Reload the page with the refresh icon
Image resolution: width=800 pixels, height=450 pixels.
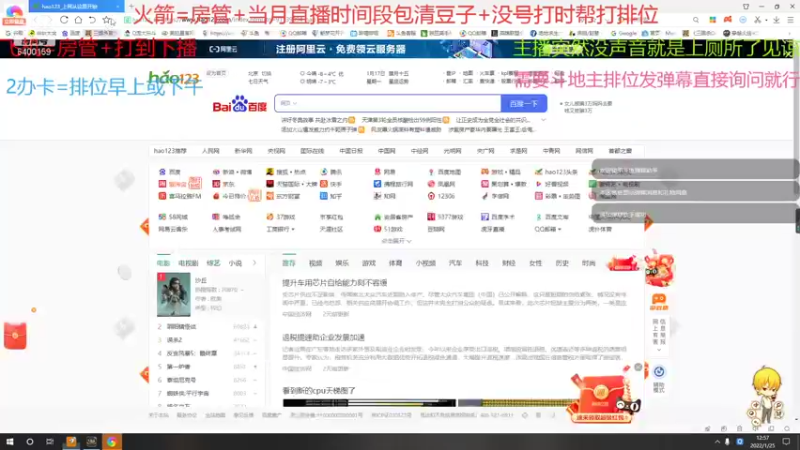[64, 20]
